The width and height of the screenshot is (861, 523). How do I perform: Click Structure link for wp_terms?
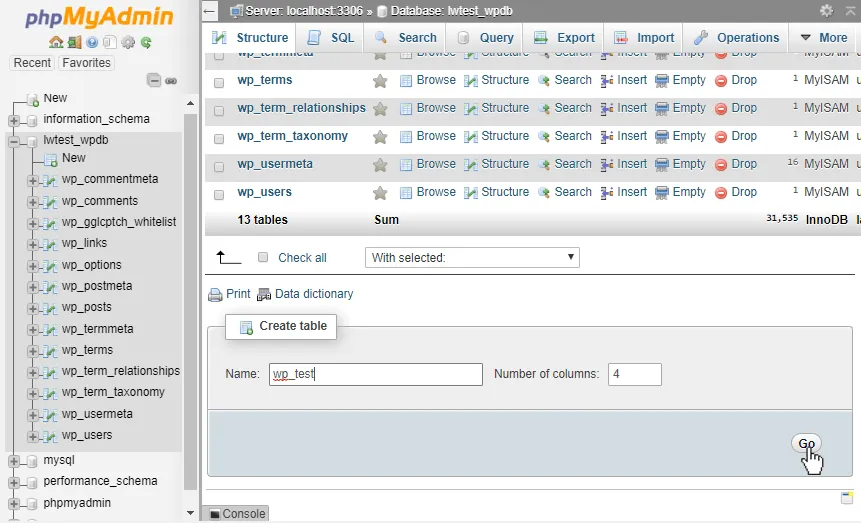pyautogui.click(x=505, y=80)
